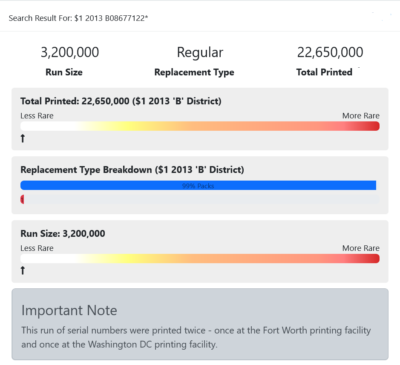This screenshot has width=400, height=365.
Task: Click 'More Rare' label on Total Printed card
Action: (361, 116)
